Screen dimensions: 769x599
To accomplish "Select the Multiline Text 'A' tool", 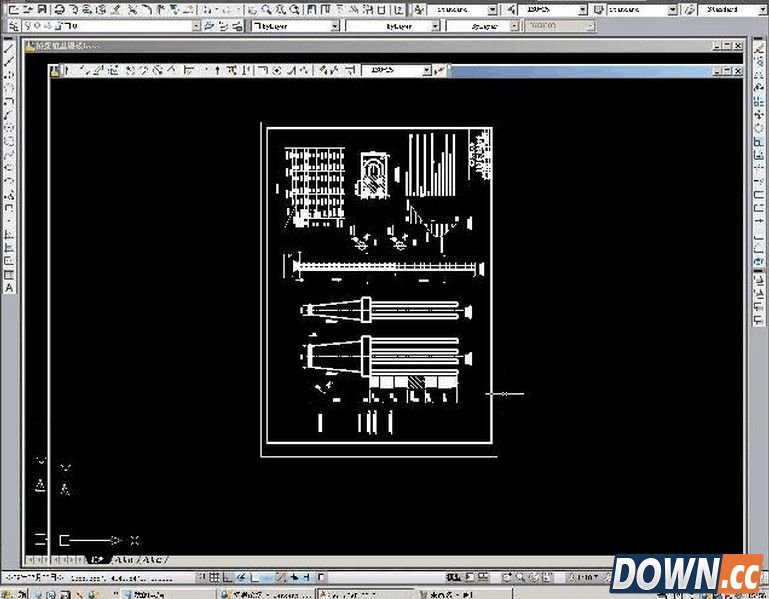I will [x=8, y=286].
